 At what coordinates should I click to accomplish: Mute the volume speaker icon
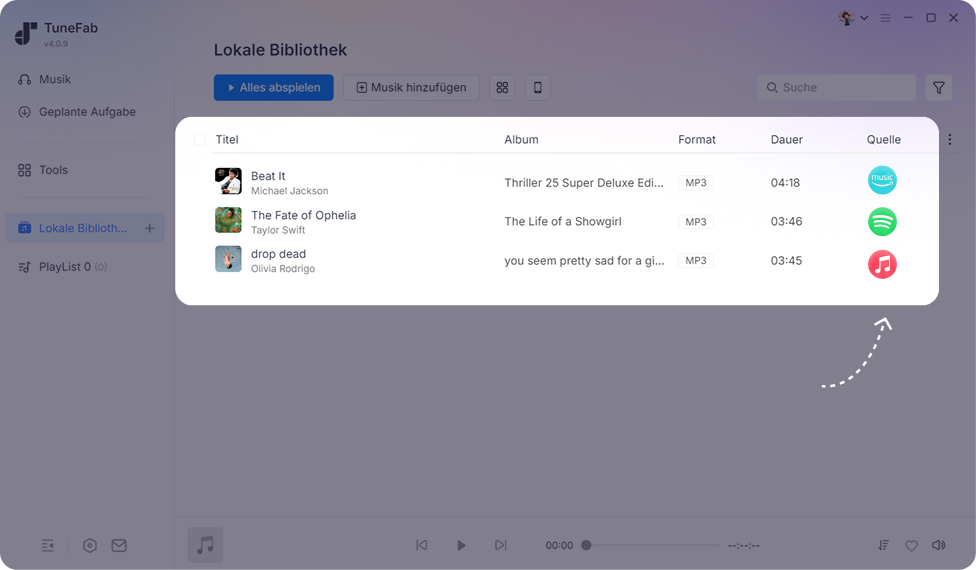(x=939, y=546)
